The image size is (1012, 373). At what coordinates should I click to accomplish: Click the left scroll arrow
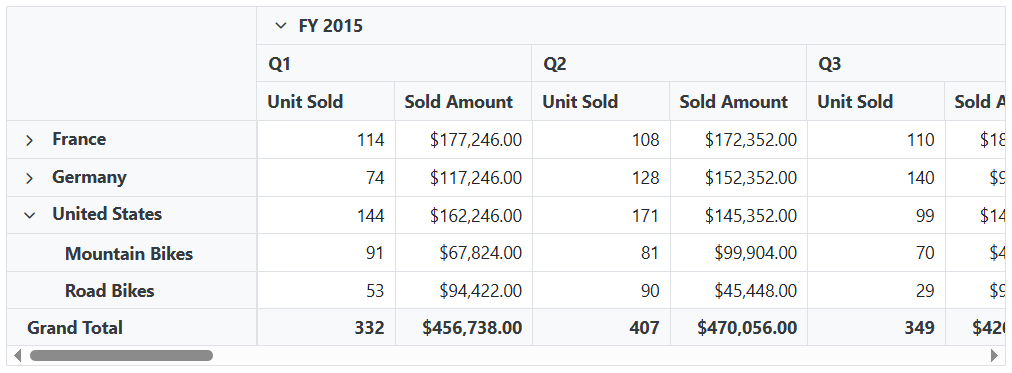[17, 356]
